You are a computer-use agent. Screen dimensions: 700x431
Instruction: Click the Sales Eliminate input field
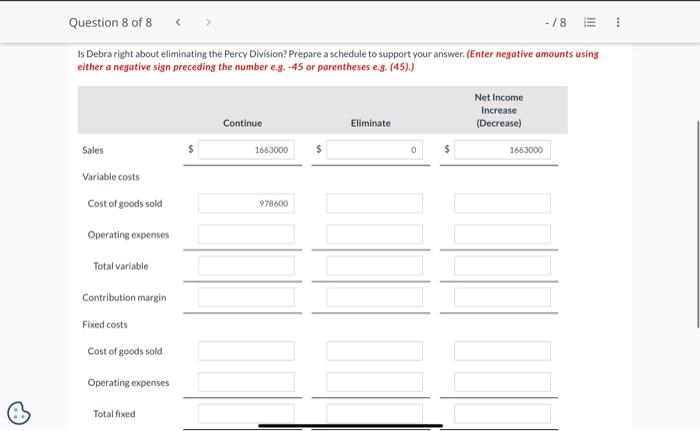(375, 150)
